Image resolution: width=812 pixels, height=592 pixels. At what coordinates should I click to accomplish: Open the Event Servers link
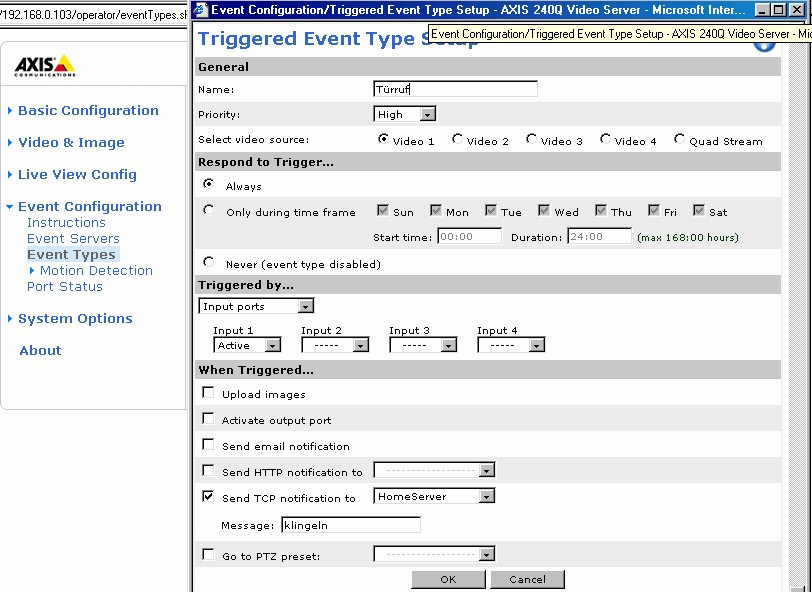click(73, 239)
